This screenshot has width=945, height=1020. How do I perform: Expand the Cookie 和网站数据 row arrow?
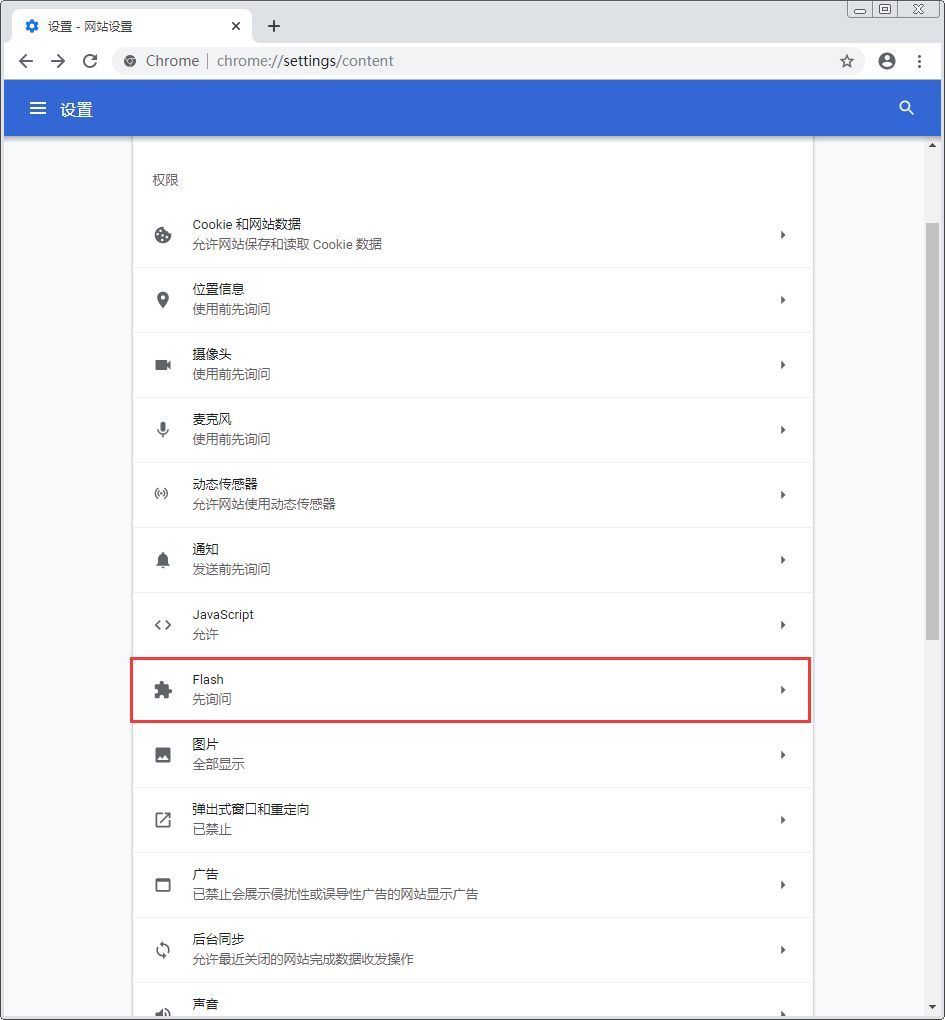pyautogui.click(x=782, y=235)
